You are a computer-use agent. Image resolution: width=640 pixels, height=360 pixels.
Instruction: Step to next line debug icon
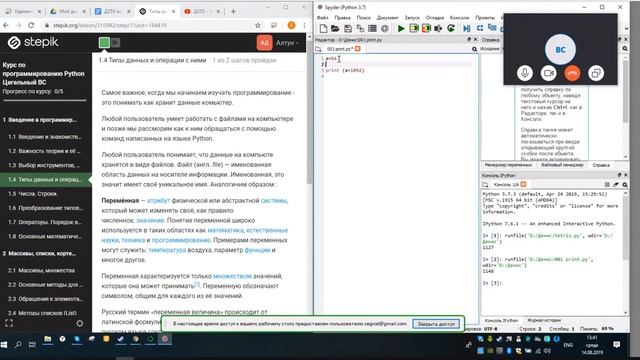click(480, 29)
